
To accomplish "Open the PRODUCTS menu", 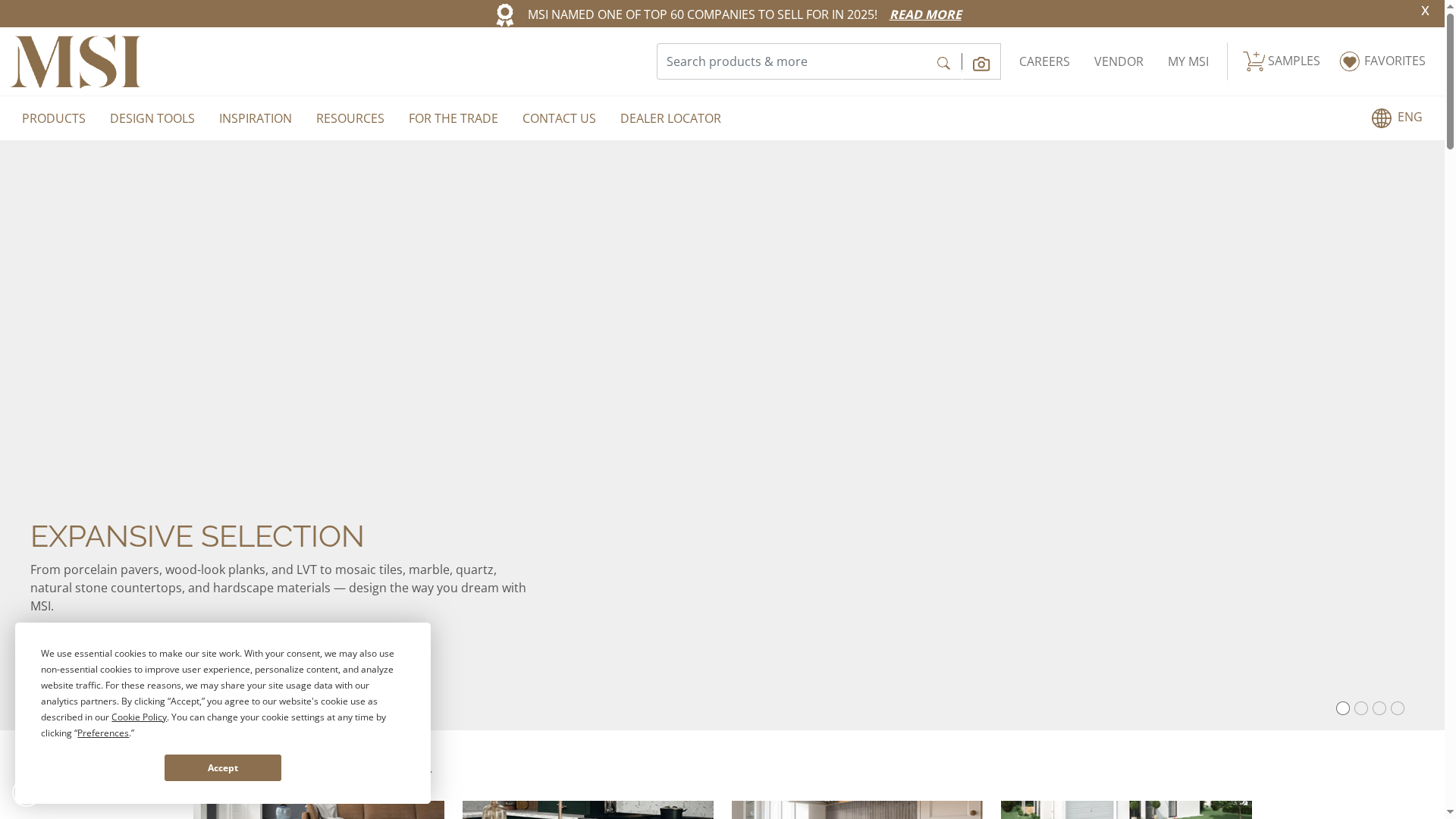I will tap(53, 118).
